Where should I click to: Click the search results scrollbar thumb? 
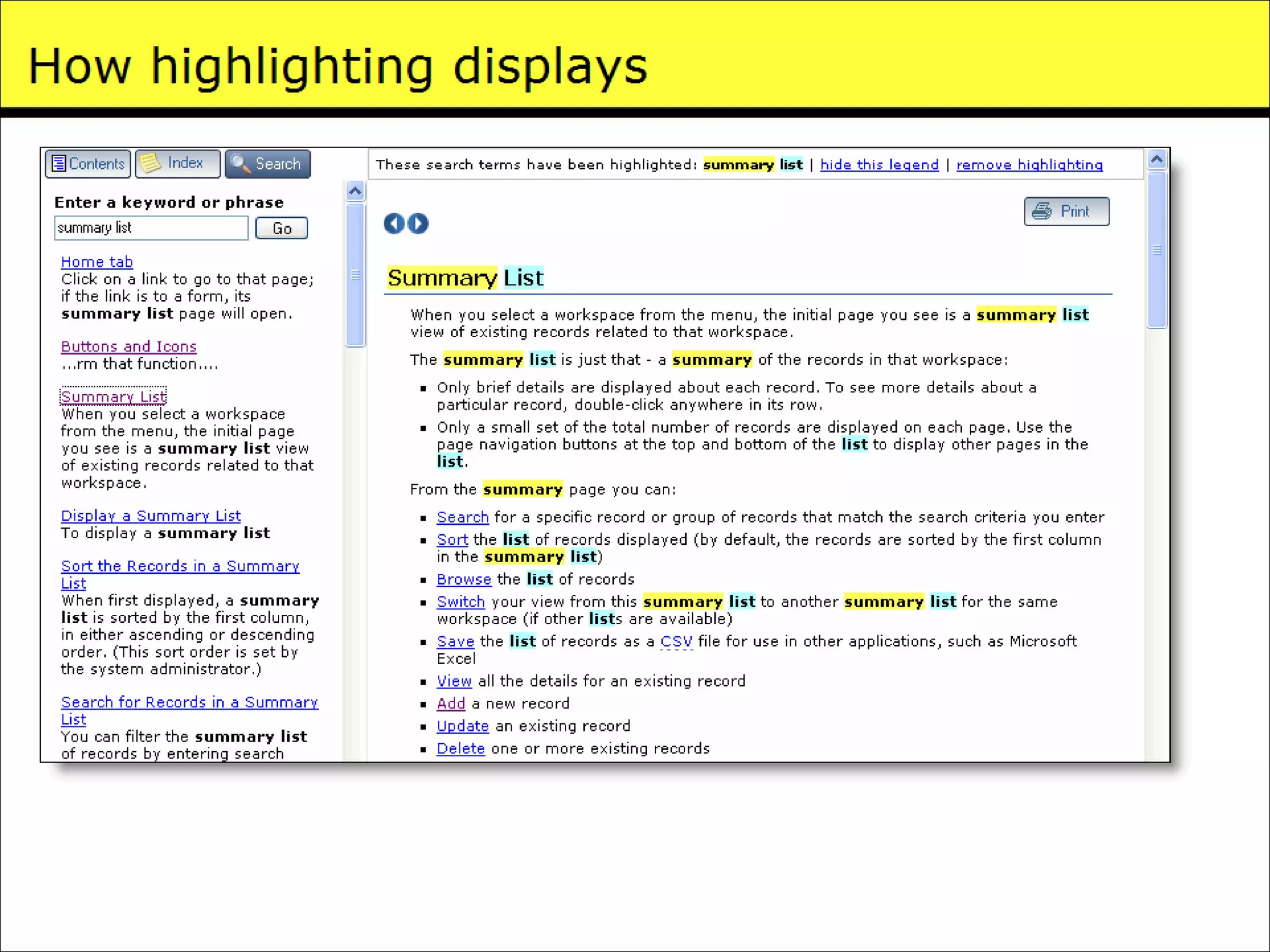355,275
